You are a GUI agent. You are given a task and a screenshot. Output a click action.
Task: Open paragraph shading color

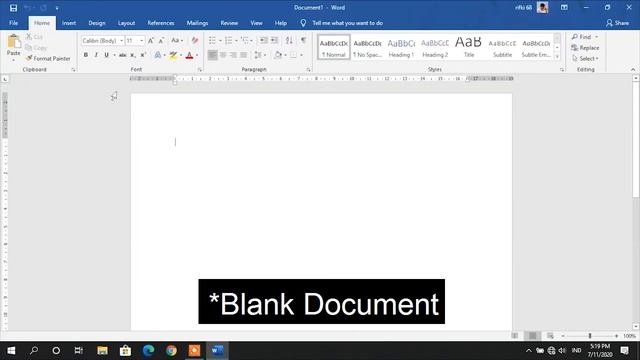278,55
